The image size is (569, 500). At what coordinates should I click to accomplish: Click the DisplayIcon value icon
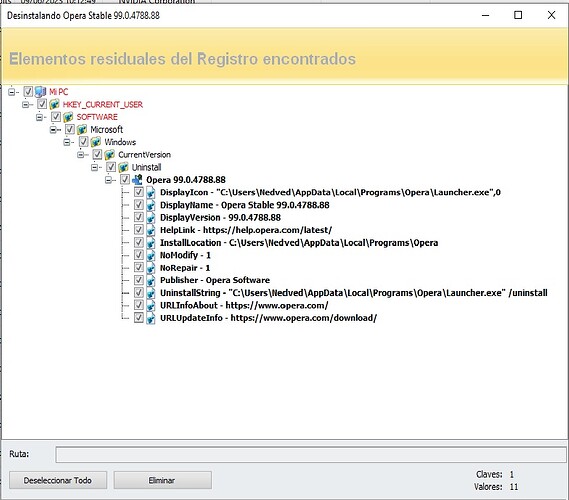click(151, 192)
